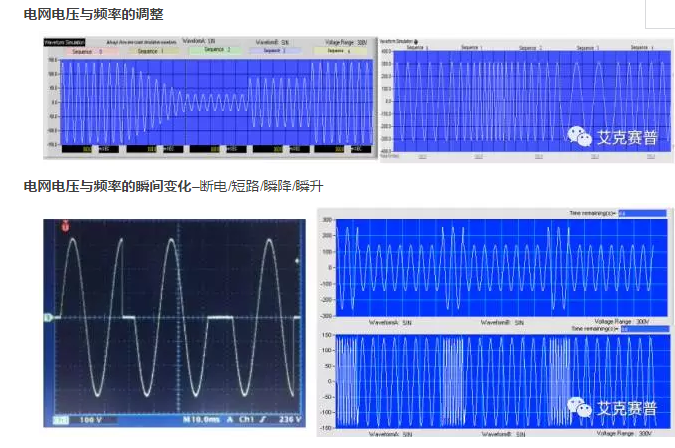The height and width of the screenshot is (448, 675).
Task: Click the WeChat logo in bottom-right chart
Action: coord(579,408)
